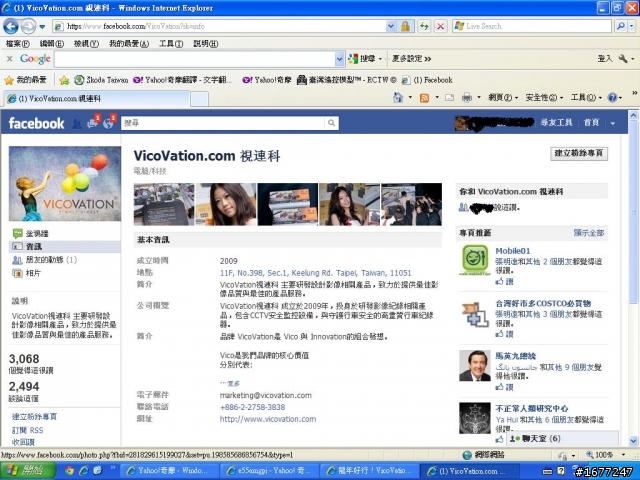Image resolution: width=640 pixels, height=480 pixels.
Task: Open the Facebook account dropdown arrow
Action: point(613,123)
